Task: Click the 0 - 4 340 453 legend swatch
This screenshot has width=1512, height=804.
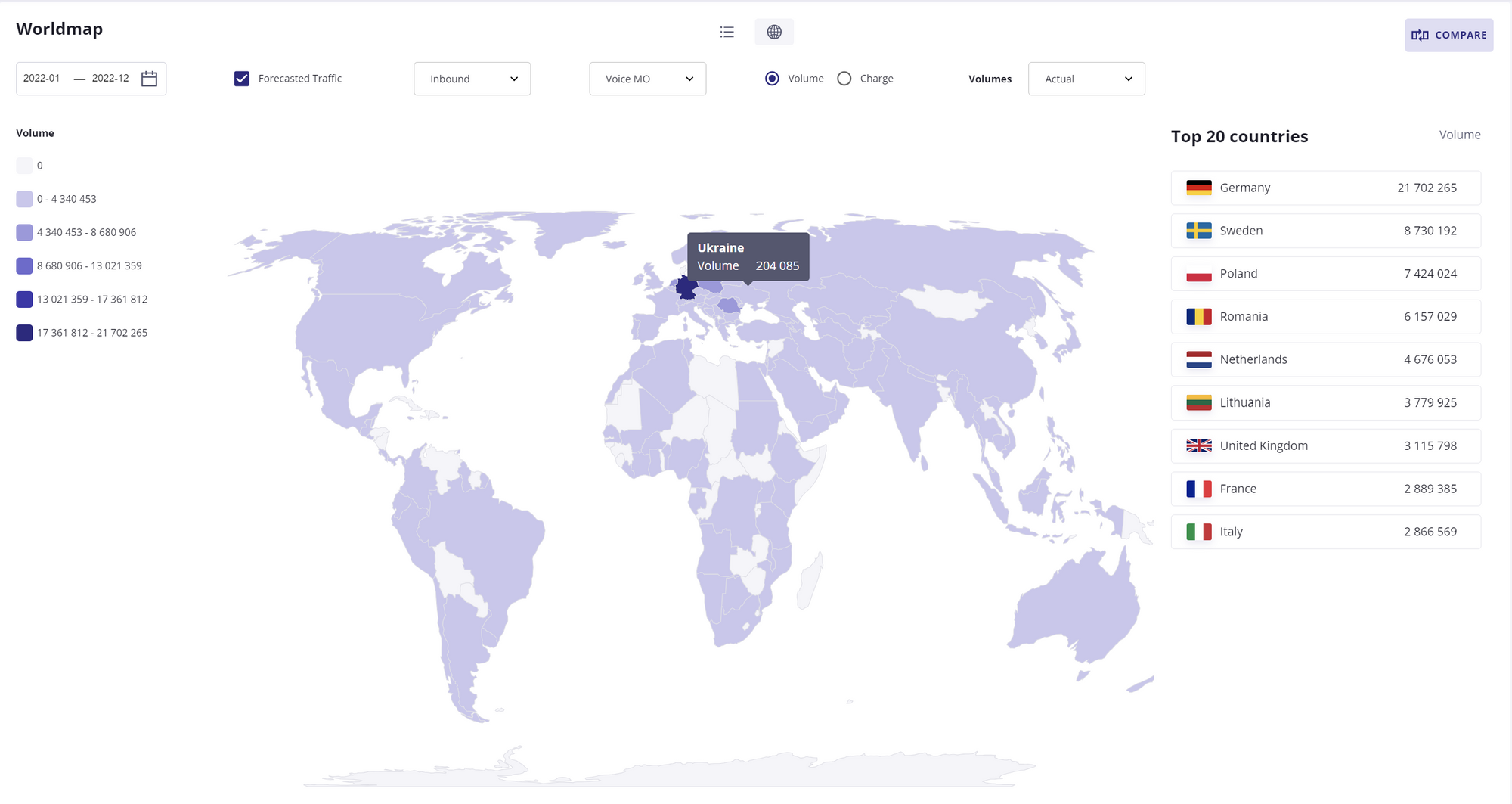Action: pyautogui.click(x=24, y=199)
